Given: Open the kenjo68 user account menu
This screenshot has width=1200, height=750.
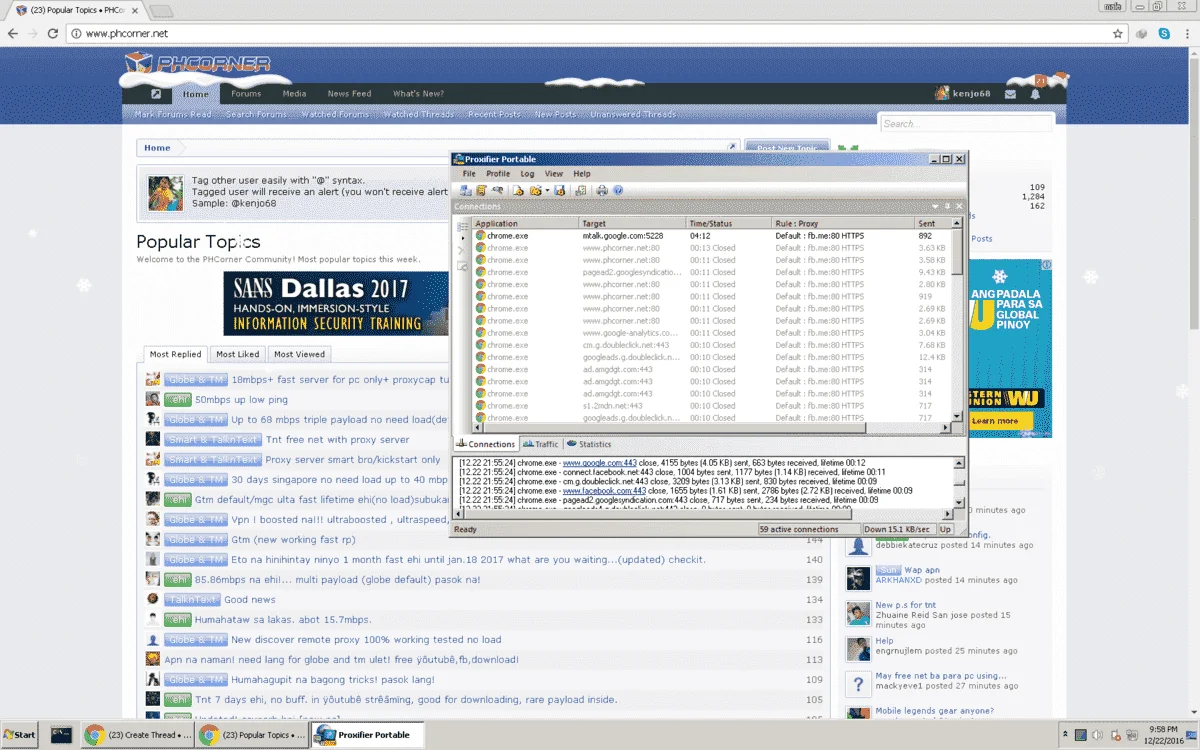Looking at the screenshot, I should point(962,93).
